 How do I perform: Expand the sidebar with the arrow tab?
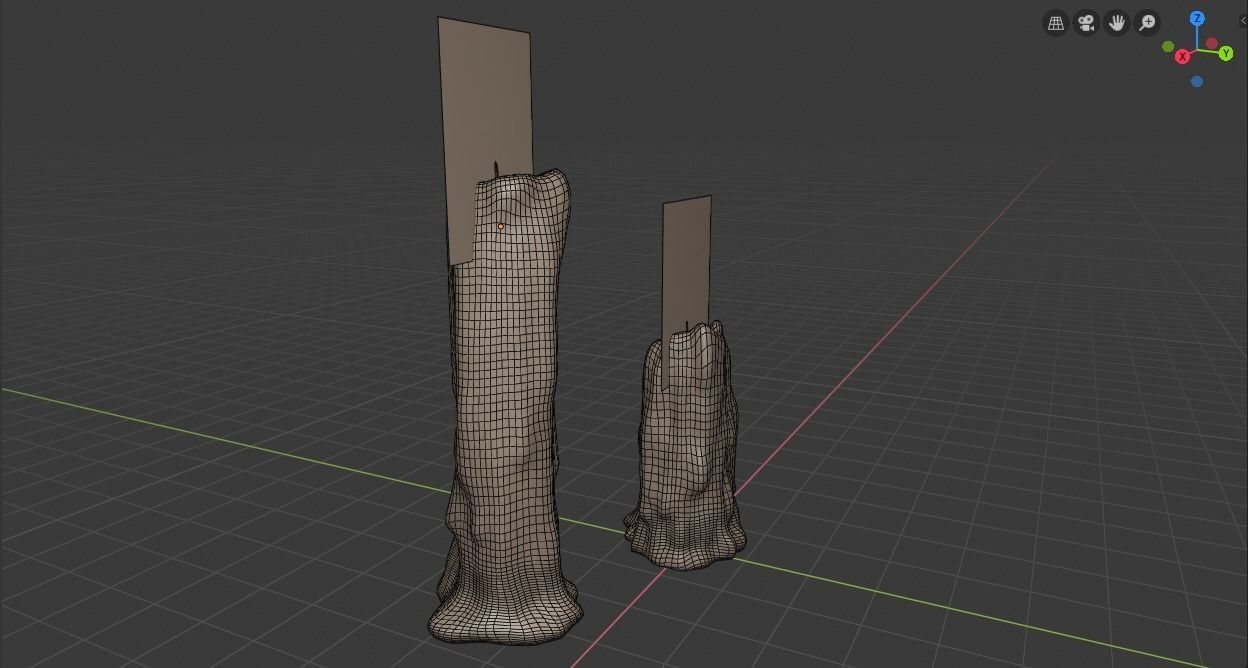tap(1243, 21)
